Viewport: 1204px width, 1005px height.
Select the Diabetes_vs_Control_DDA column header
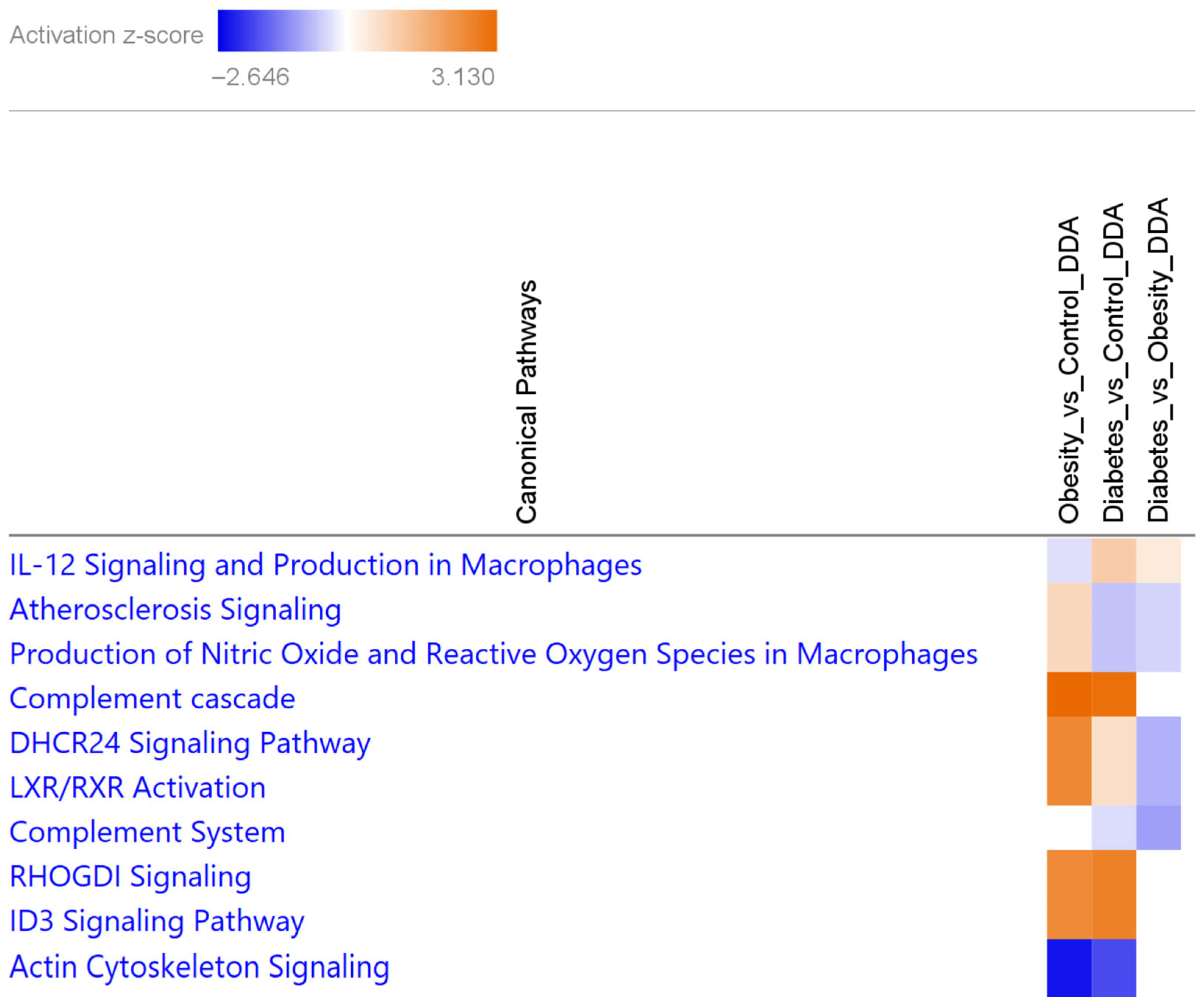tap(1114, 362)
